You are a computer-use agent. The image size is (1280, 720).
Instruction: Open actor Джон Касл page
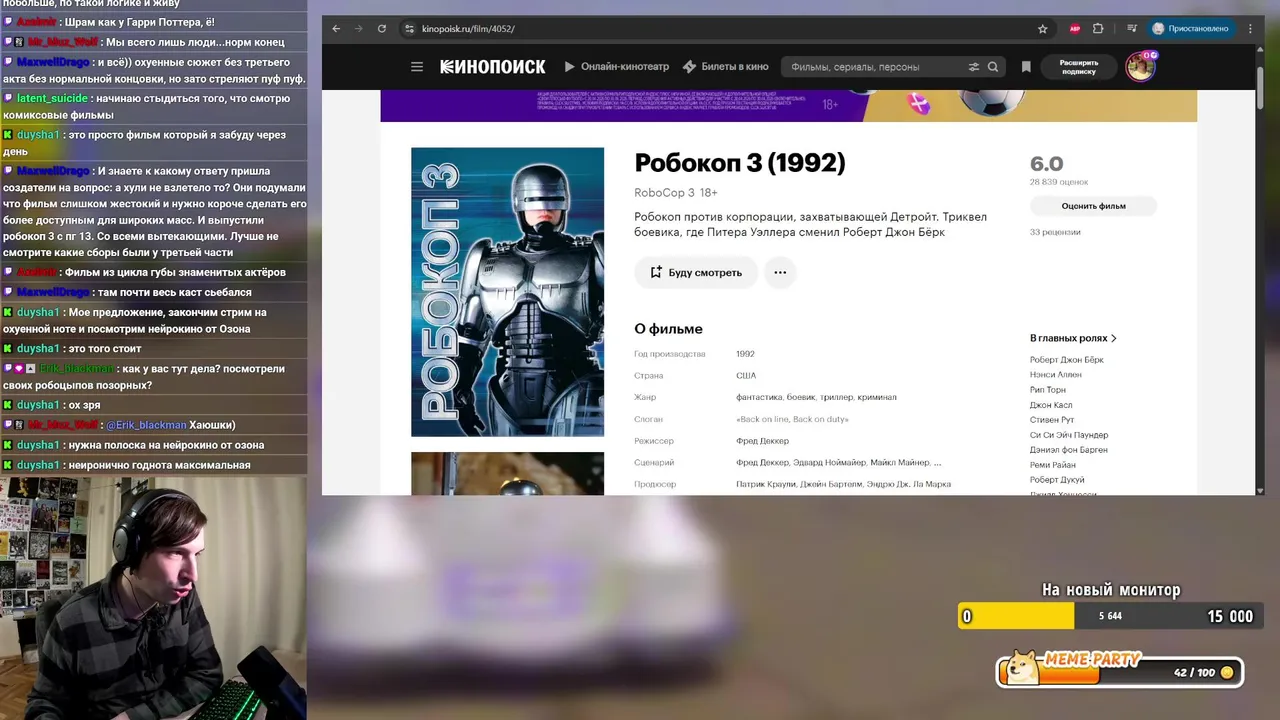(1051, 405)
